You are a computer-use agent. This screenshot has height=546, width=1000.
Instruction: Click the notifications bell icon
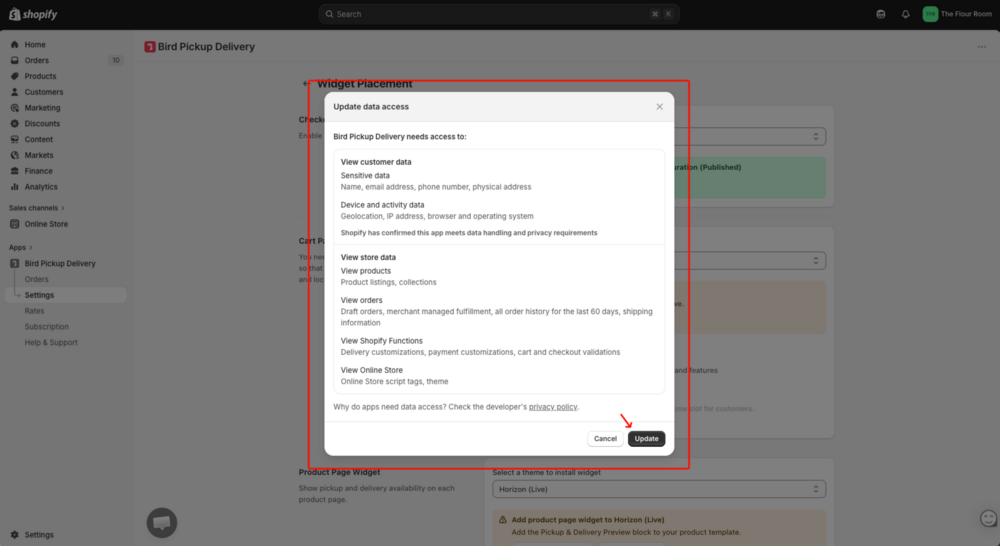[x=906, y=14]
